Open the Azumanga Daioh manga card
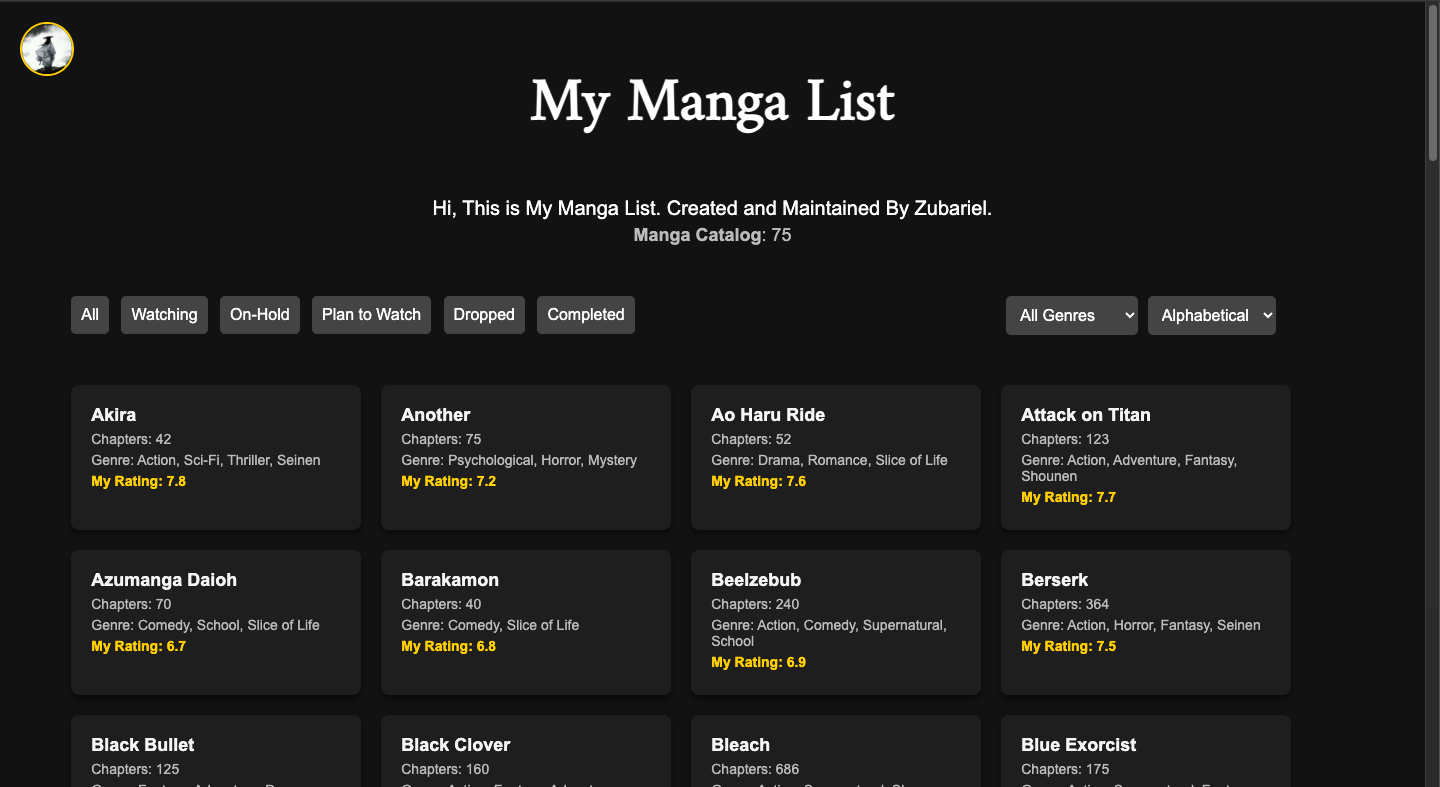This screenshot has width=1440, height=787. point(215,622)
